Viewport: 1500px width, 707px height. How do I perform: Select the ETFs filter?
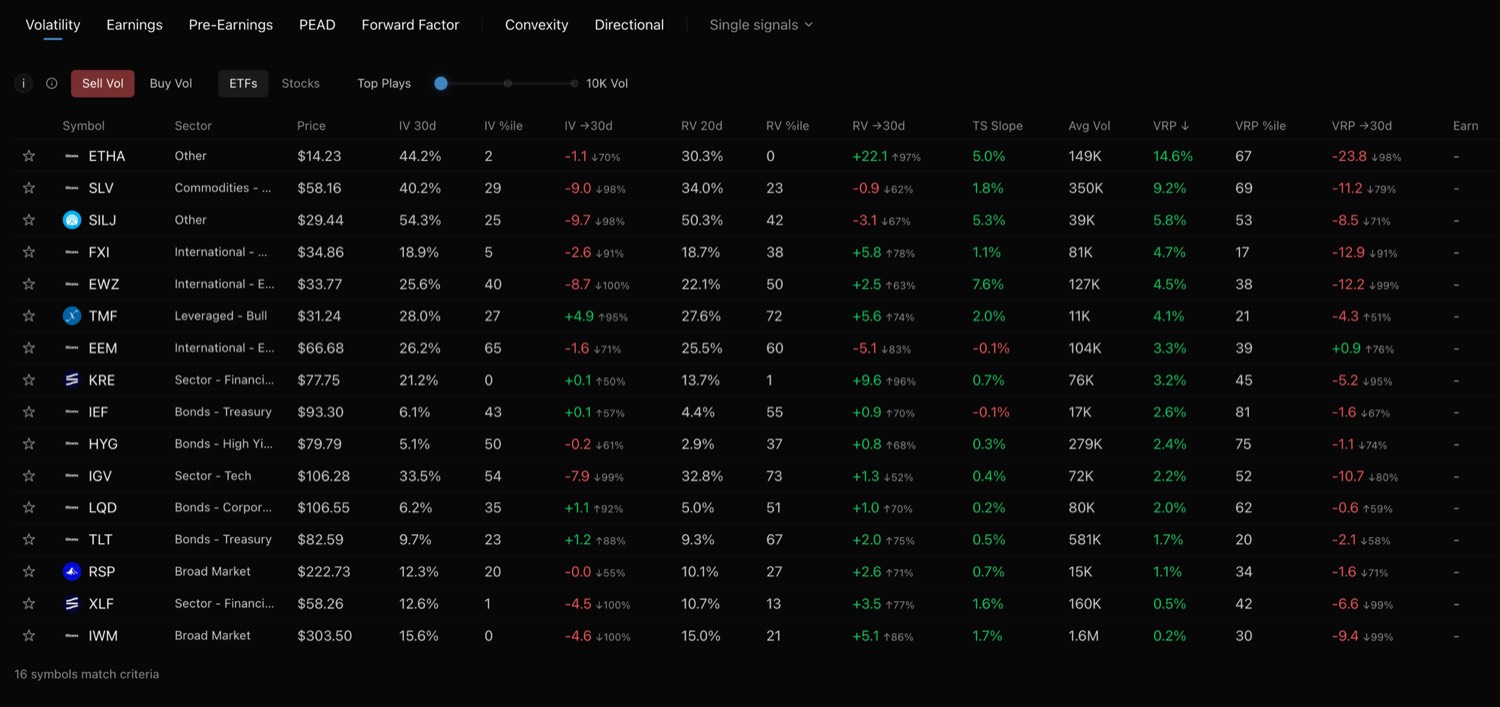(243, 84)
